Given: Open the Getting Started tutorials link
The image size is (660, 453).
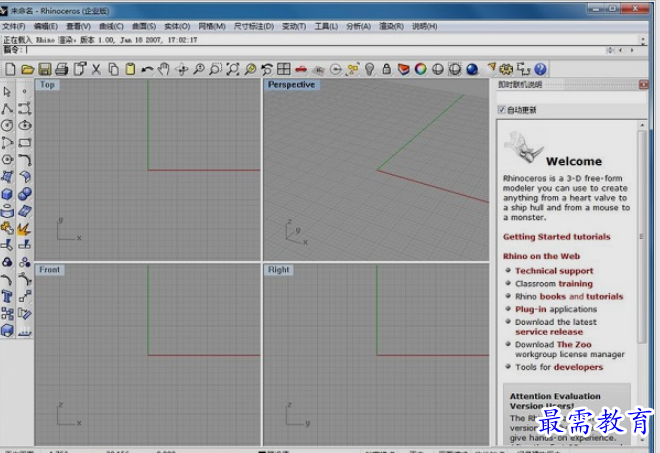Looking at the screenshot, I should click(556, 237).
